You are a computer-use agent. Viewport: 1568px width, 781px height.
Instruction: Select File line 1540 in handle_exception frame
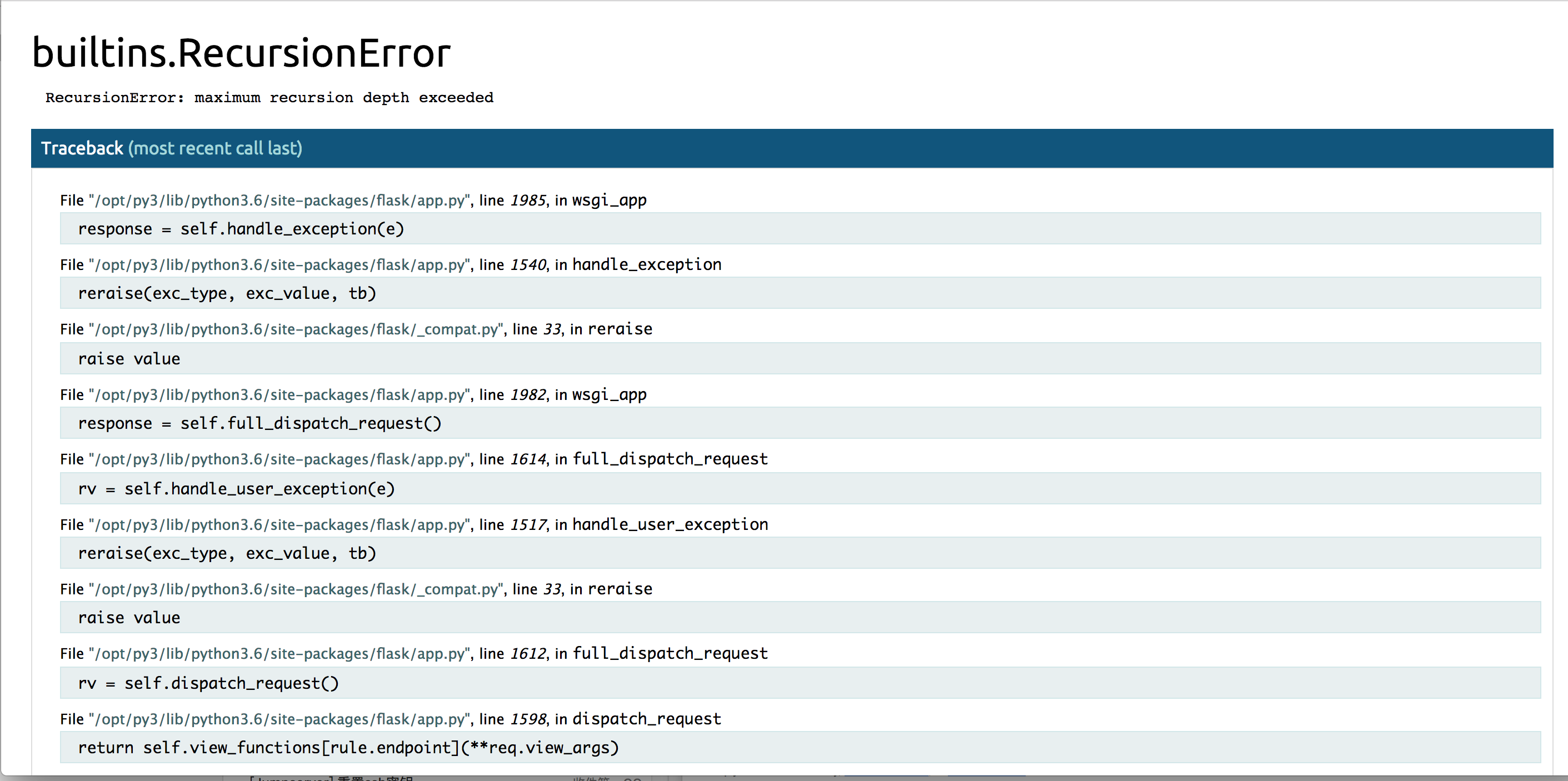click(390, 265)
